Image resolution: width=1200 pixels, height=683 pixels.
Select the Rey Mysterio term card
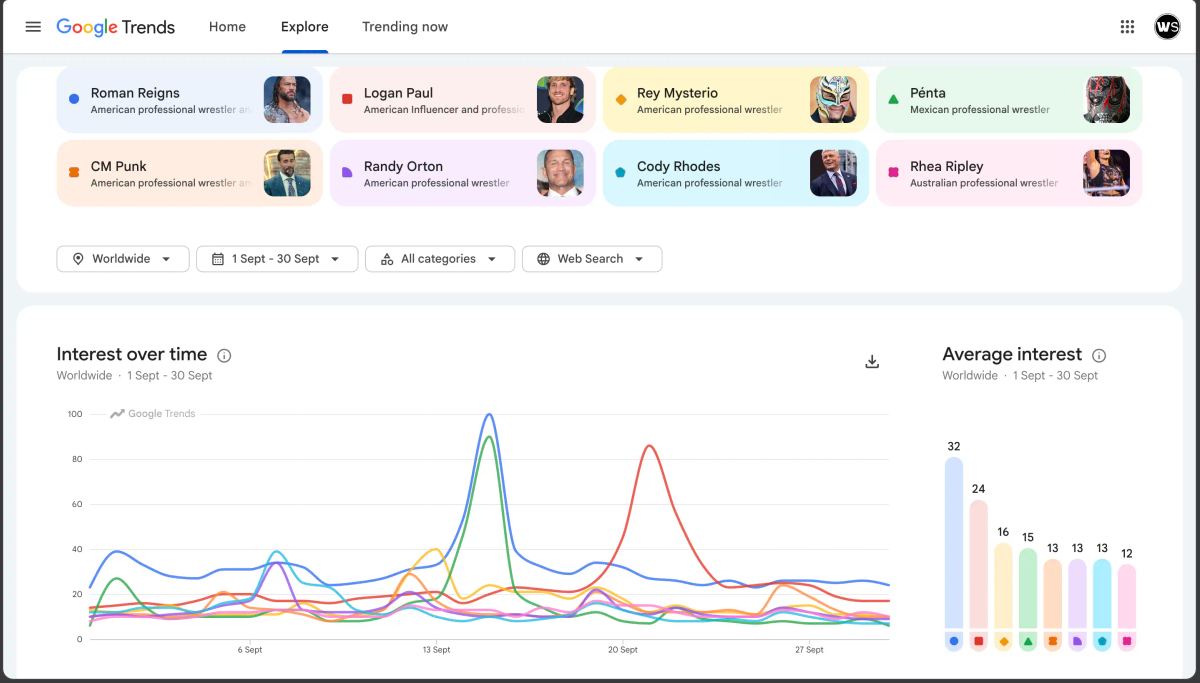click(736, 100)
